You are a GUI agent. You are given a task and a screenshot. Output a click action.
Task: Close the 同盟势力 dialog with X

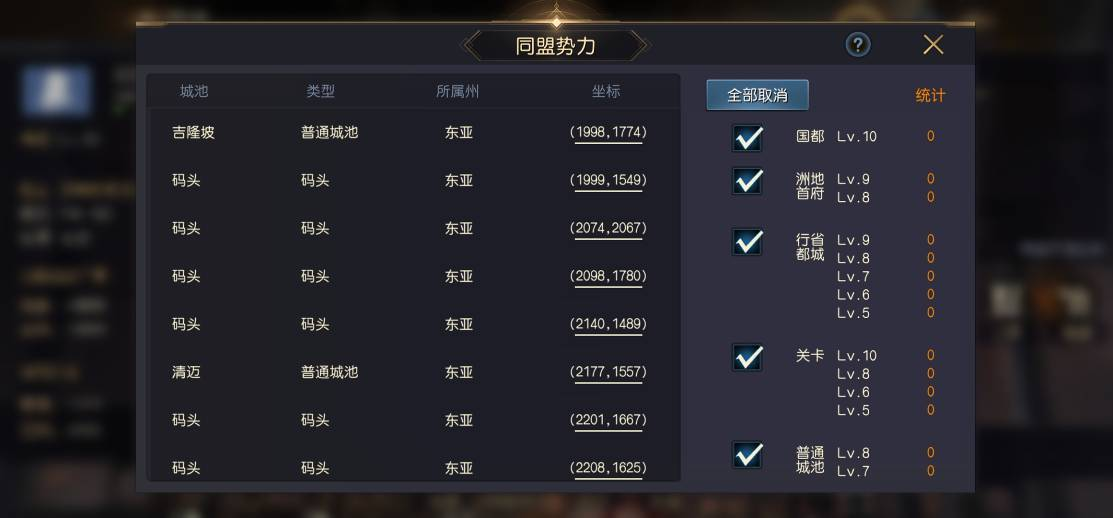pos(933,44)
